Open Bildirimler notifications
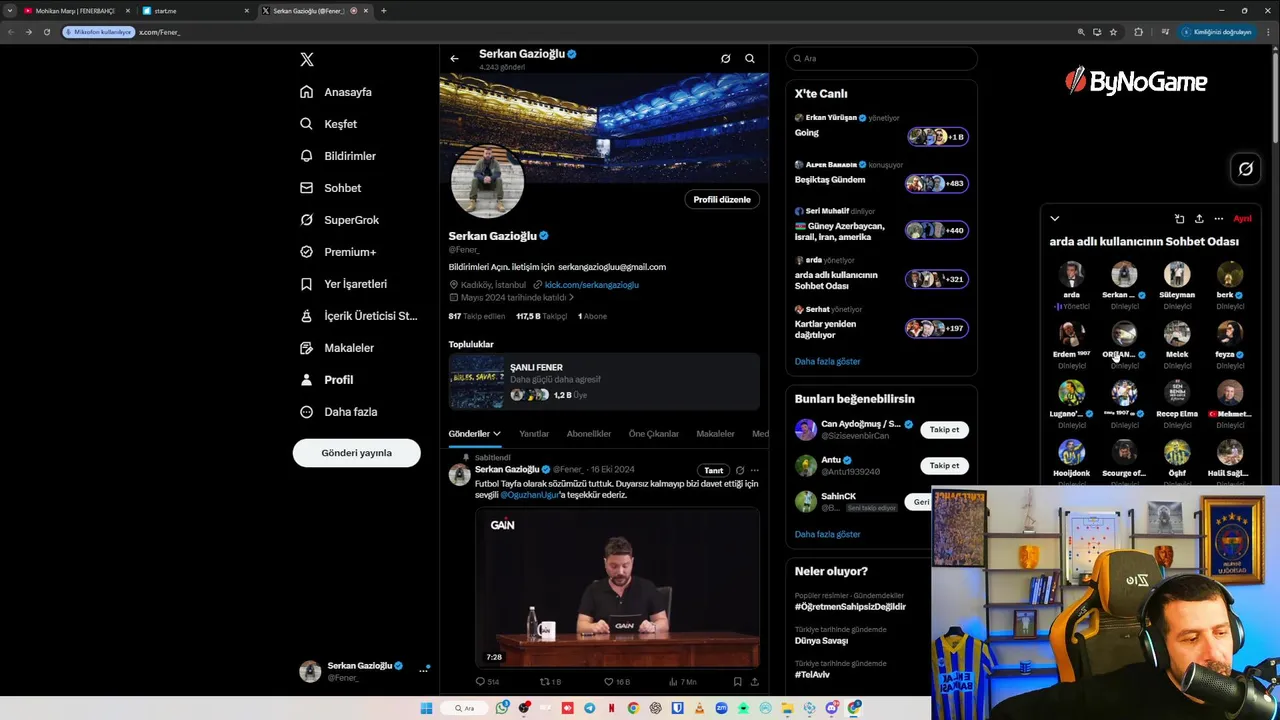This screenshot has height=720, width=1280. [x=338, y=156]
